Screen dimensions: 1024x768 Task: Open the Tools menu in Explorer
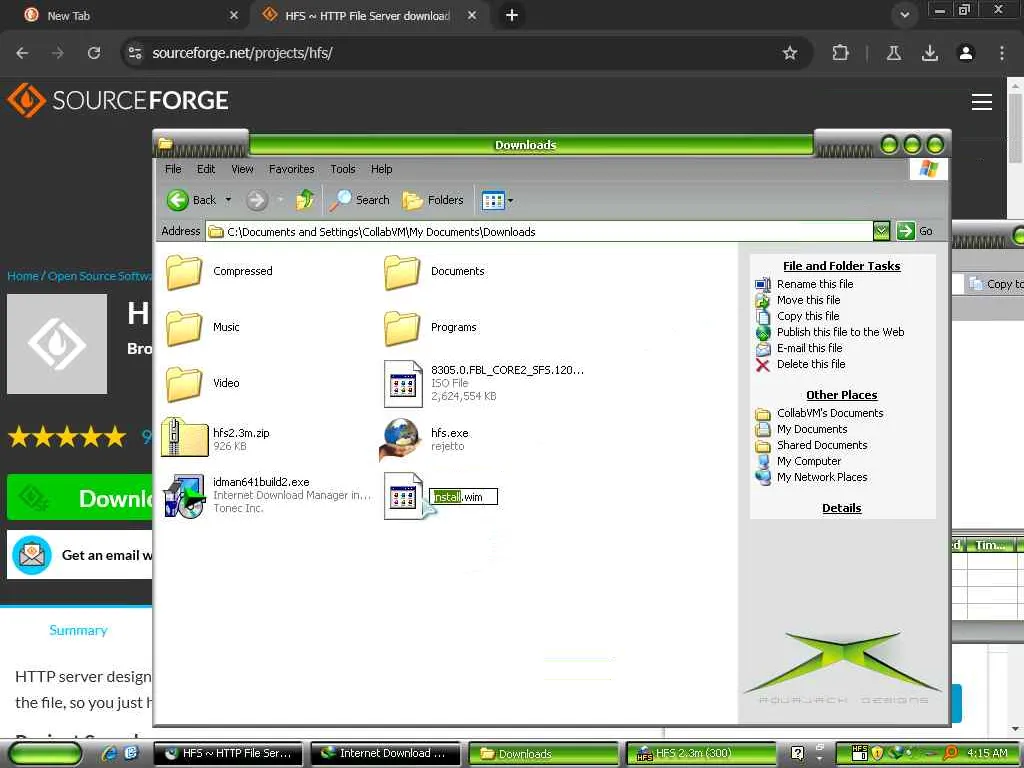(x=343, y=169)
